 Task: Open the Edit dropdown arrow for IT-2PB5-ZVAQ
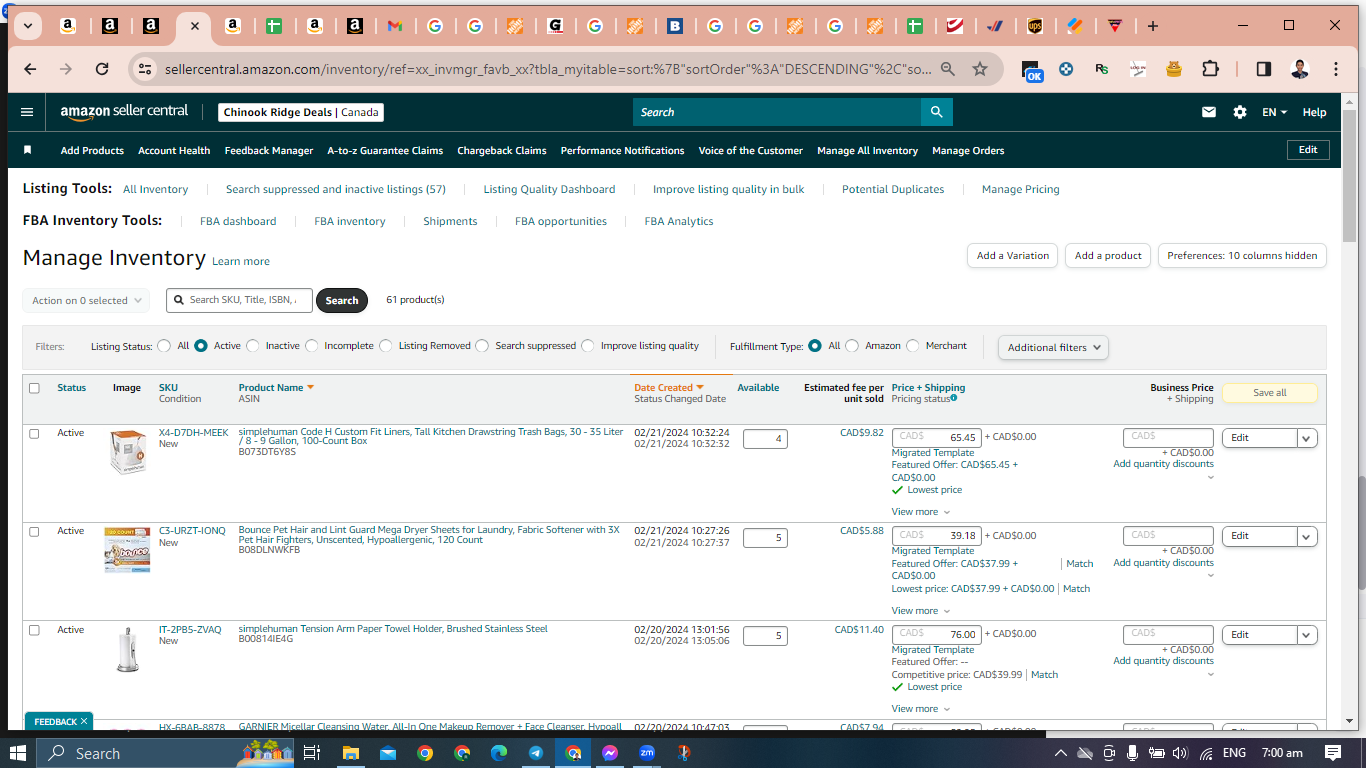[1307, 635]
